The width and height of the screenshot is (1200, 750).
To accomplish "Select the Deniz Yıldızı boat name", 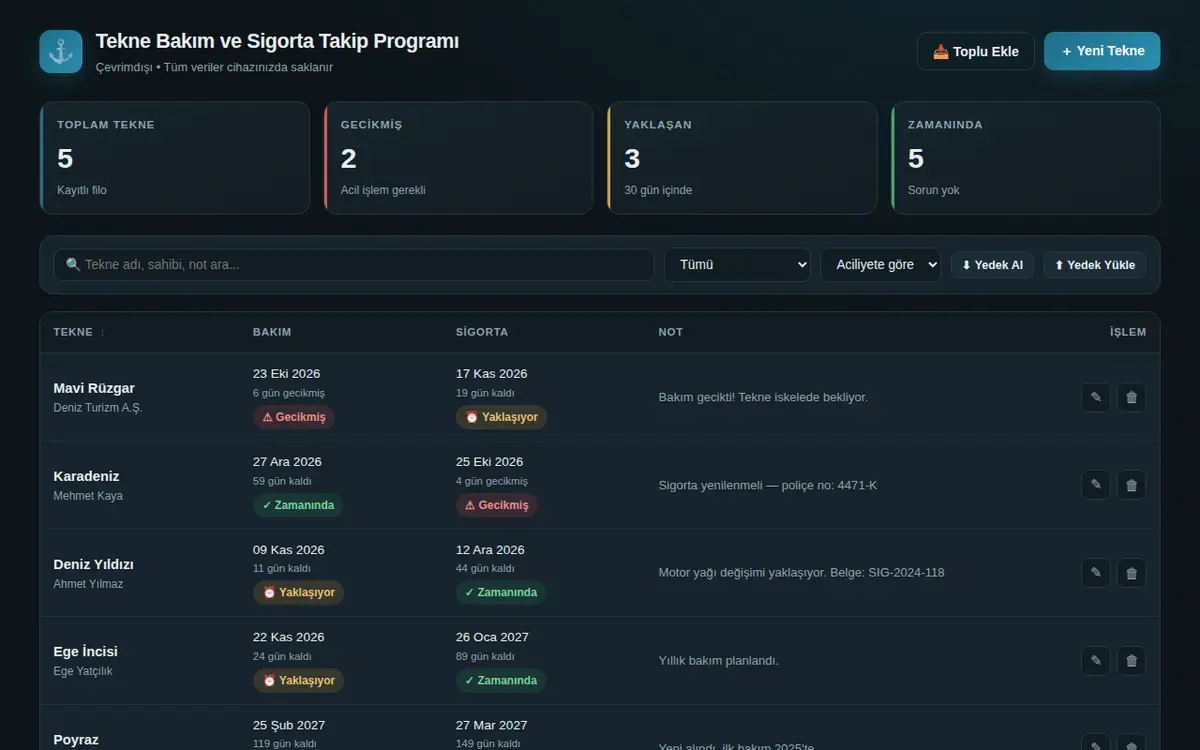I will (x=93, y=564).
